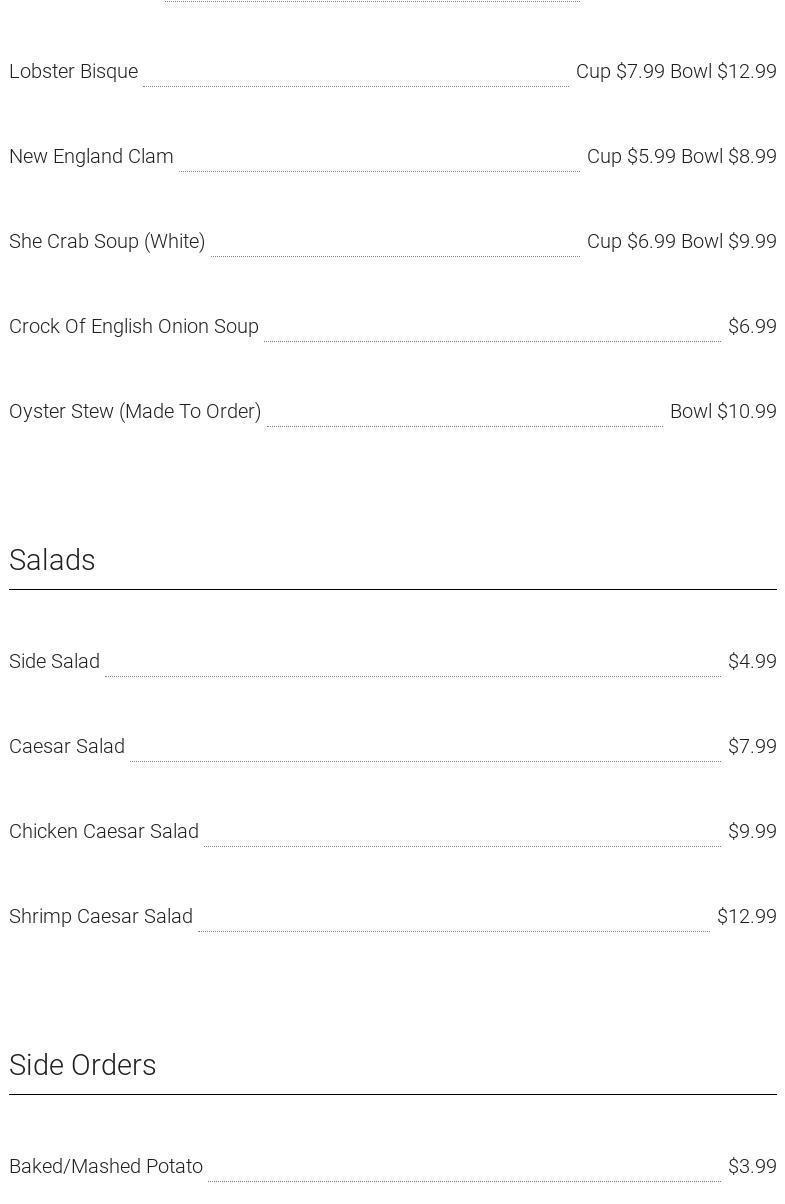
Task: Click the English Onion Soup price
Action: point(752,327)
